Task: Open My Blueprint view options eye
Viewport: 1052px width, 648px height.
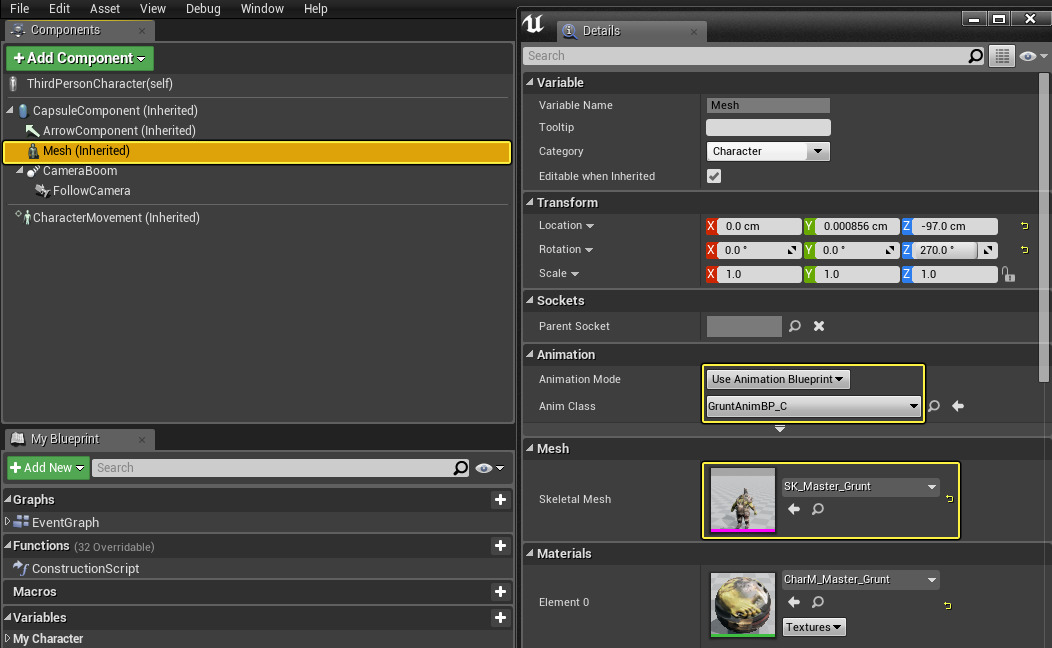Action: (489, 468)
